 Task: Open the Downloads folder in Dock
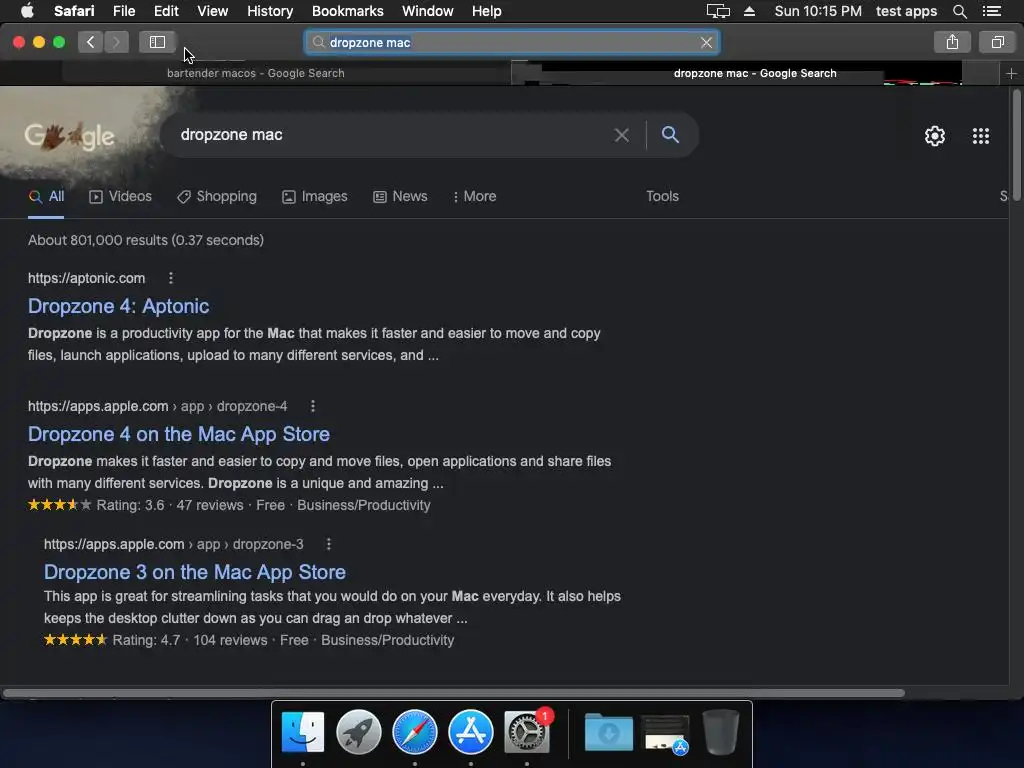point(609,732)
